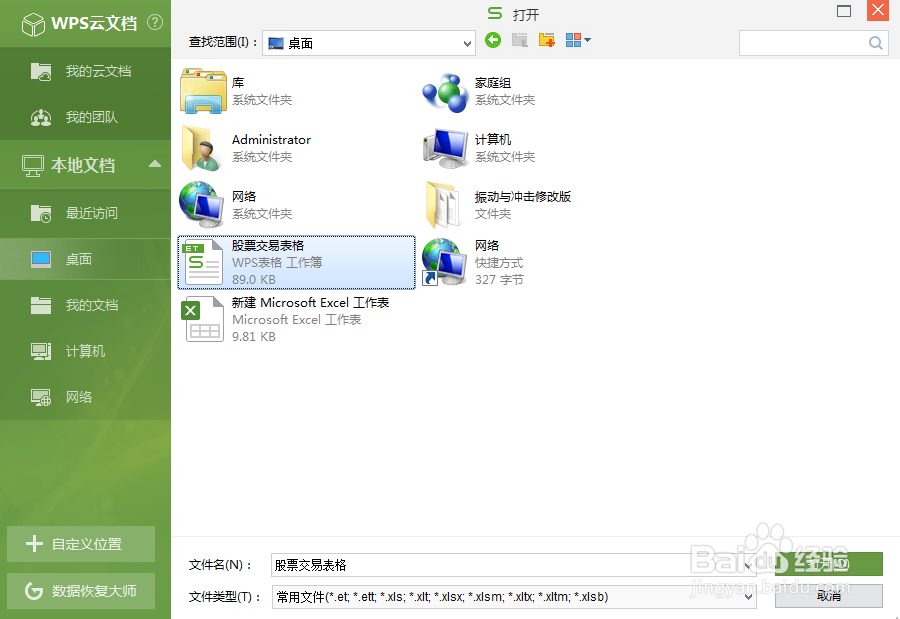
Task: Select the 振动与冲击修改版 folder icon
Action: pyautogui.click(x=444, y=204)
